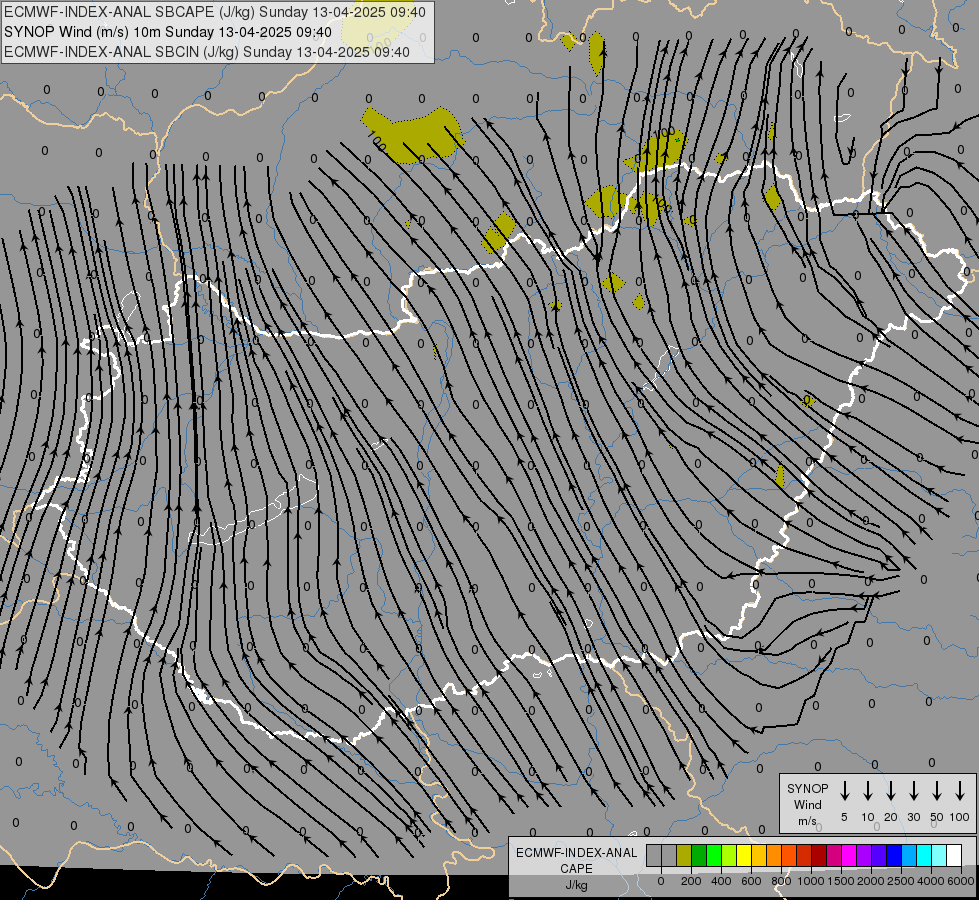The image size is (979, 900).
Task: Click the J/kg unit label in CAPE legend
Action: [576, 885]
